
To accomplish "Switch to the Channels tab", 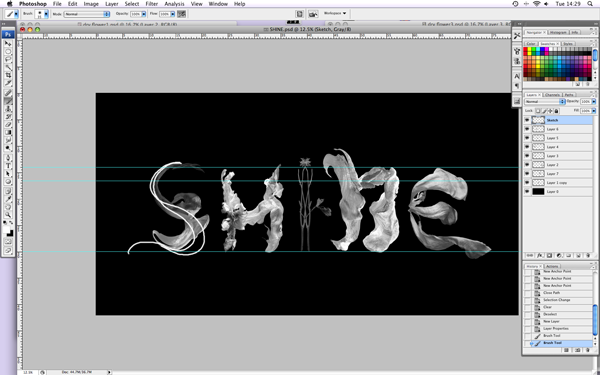I will pyautogui.click(x=552, y=95).
